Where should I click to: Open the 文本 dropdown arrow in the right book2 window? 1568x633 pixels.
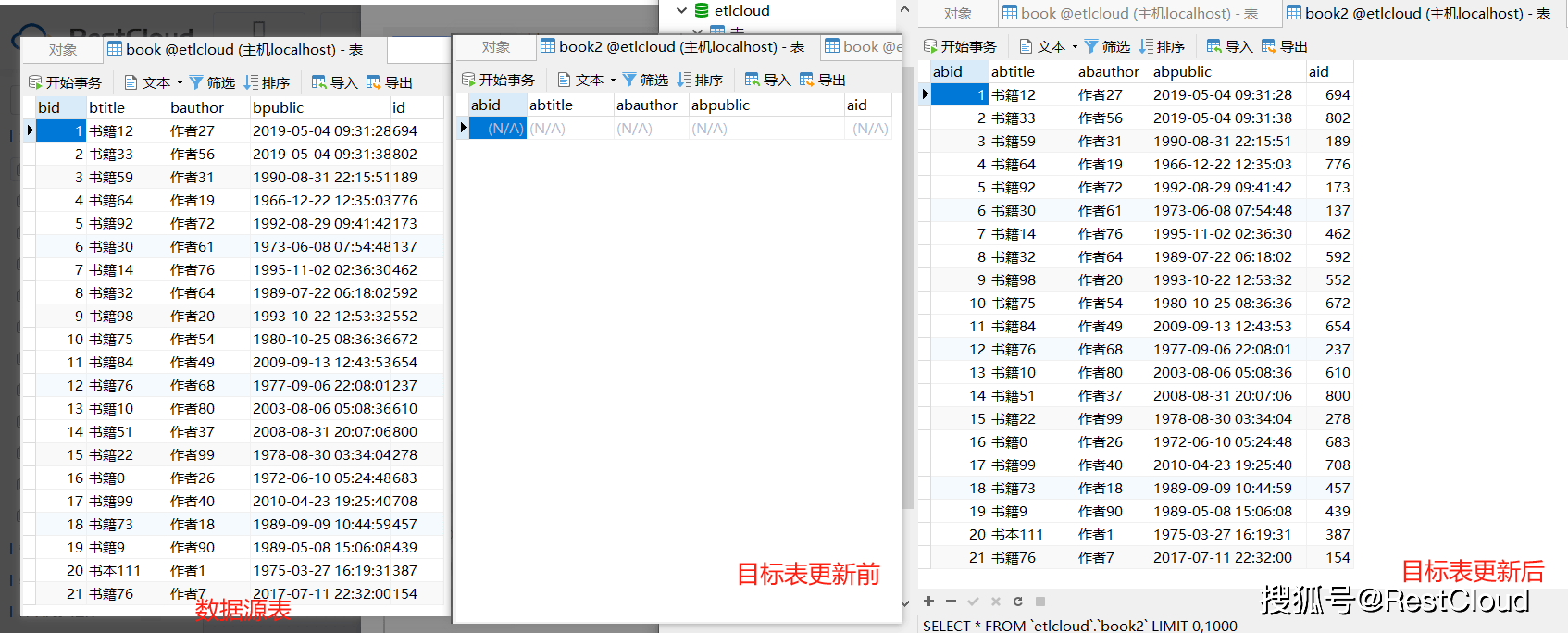(x=1075, y=46)
